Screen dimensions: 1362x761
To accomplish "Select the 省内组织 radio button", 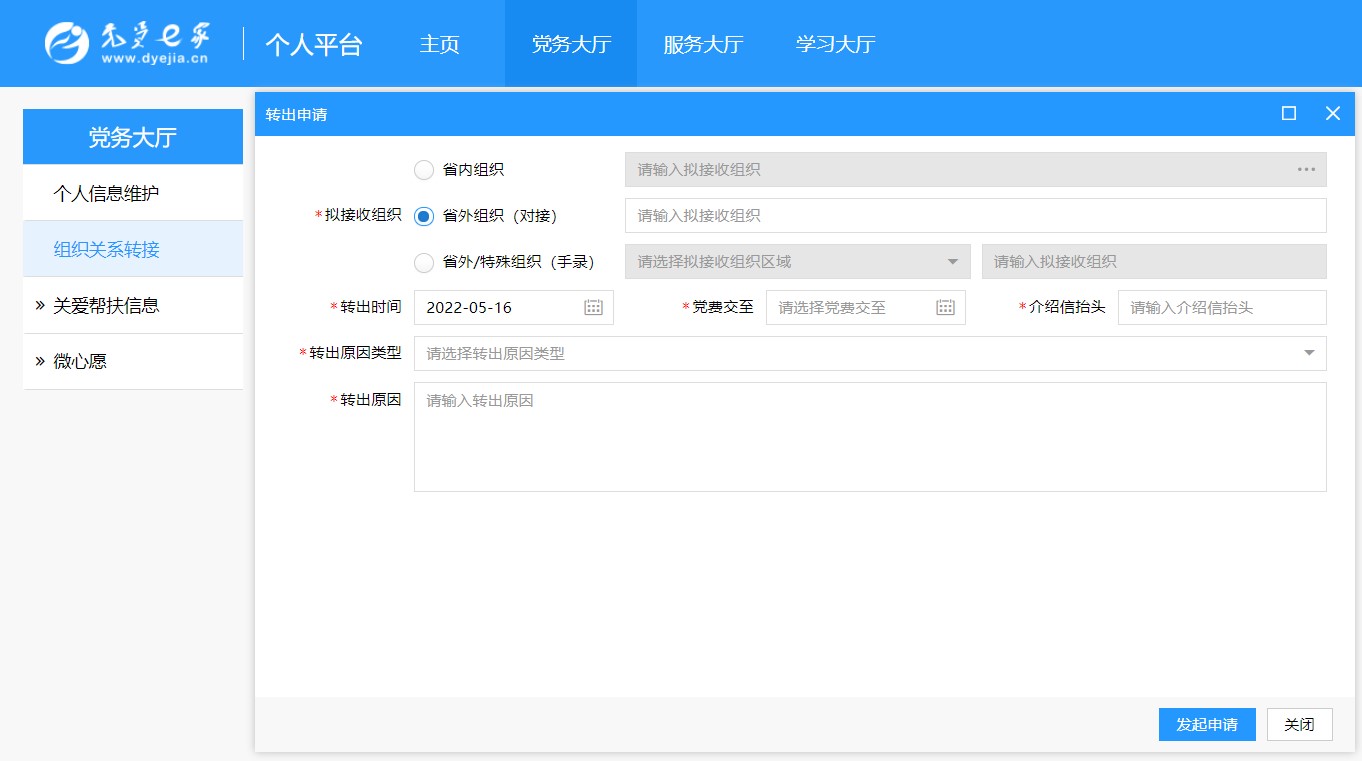I will (424, 170).
